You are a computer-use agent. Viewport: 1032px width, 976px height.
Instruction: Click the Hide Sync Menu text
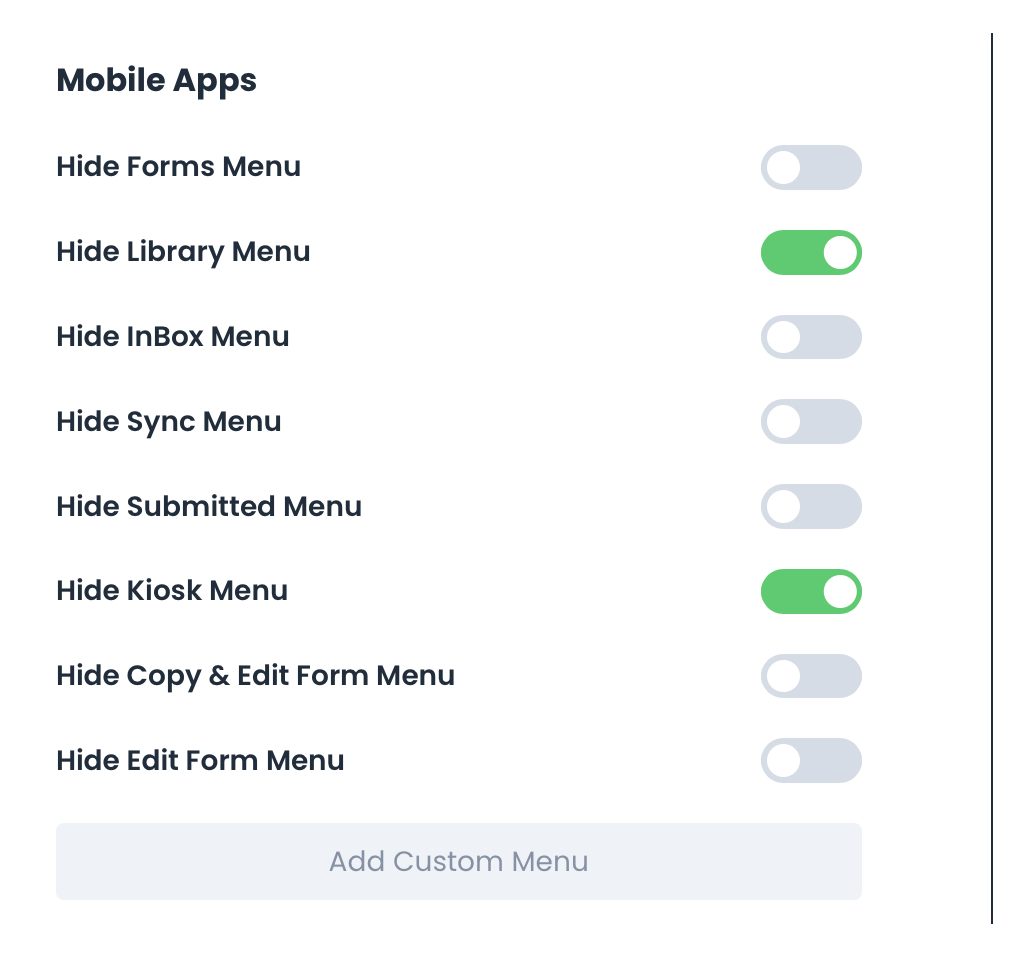[x=169, y=421]
